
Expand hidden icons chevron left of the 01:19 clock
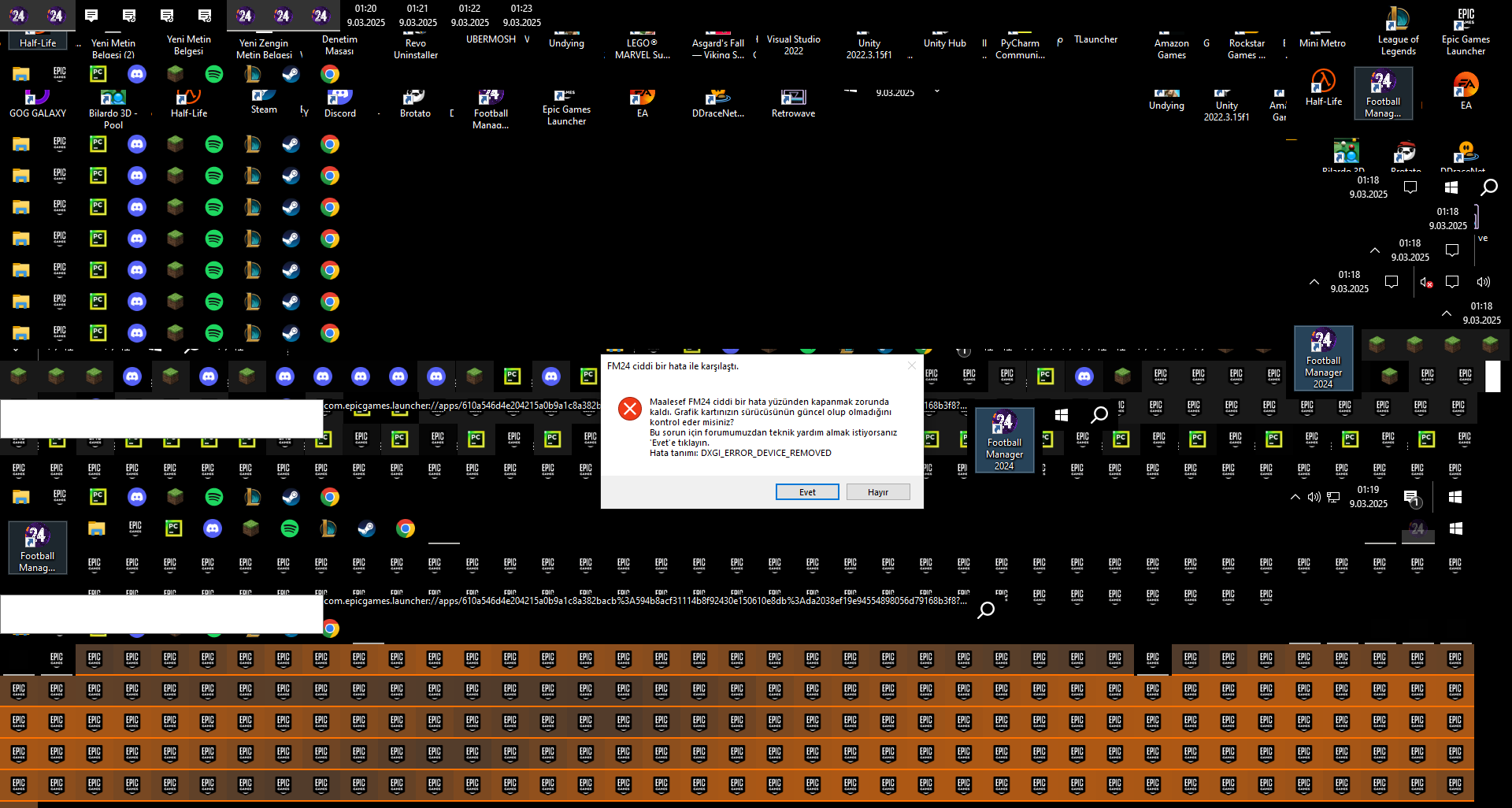(1295, 497)
